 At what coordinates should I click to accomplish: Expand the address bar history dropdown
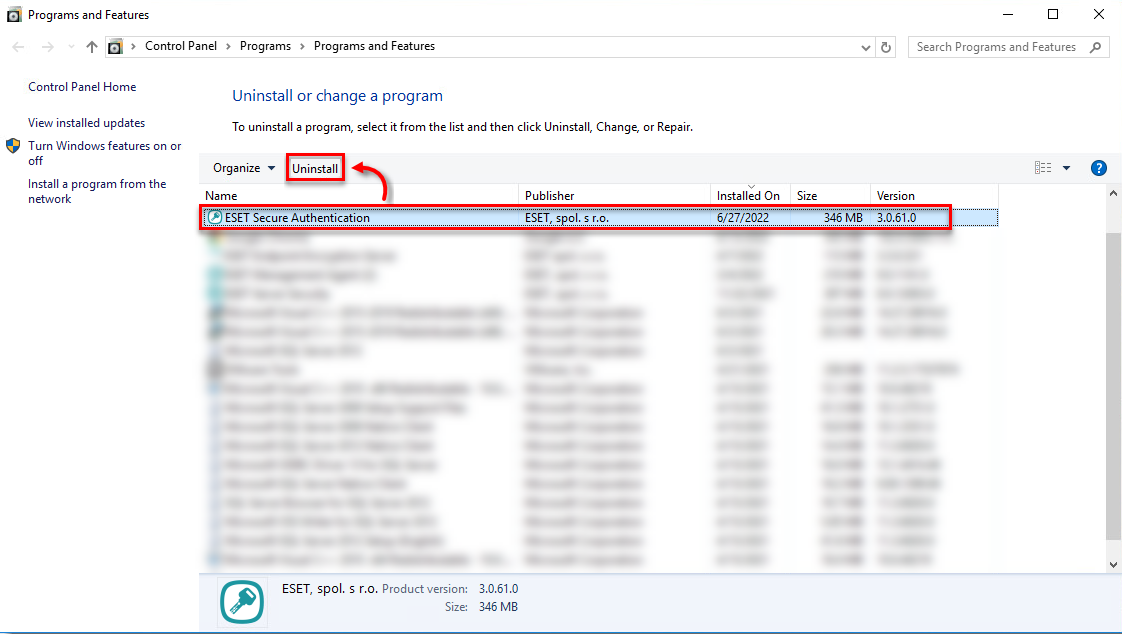coord(866,47)
